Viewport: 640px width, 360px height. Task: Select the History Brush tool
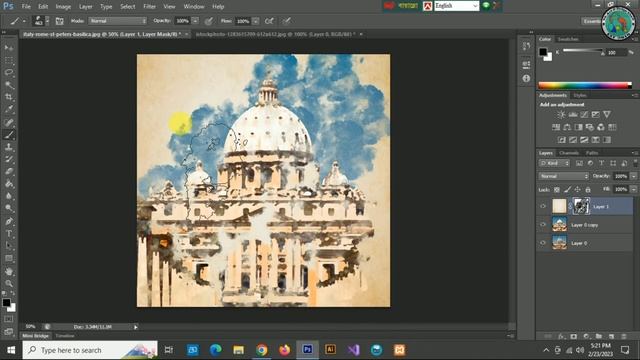click(x=9, y=159)
